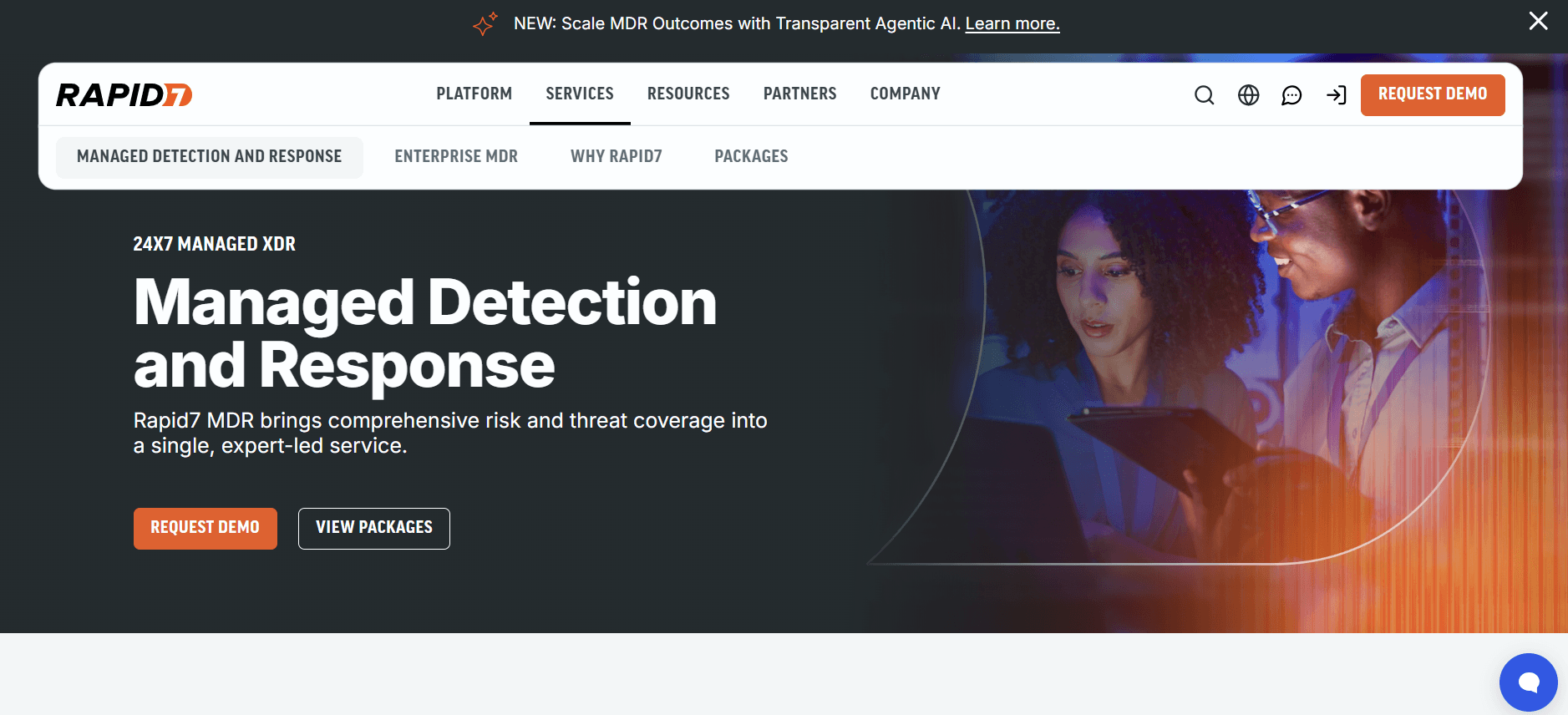Viewport: 1568px width, 715px height.
Task: Click the search magnifier icon
Action: [1204, 95]
